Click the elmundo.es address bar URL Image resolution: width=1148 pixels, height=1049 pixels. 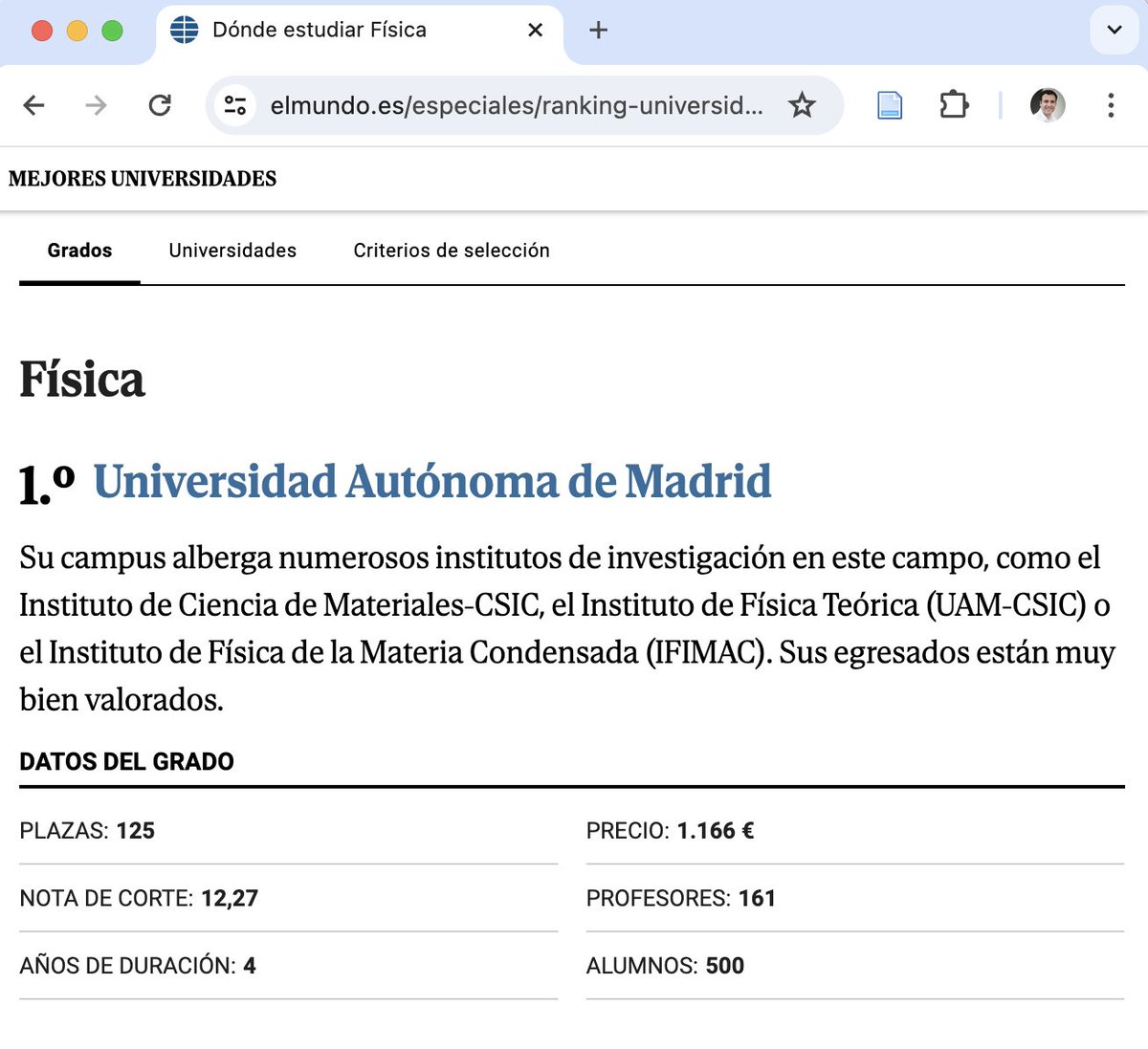tap(517, 105)
